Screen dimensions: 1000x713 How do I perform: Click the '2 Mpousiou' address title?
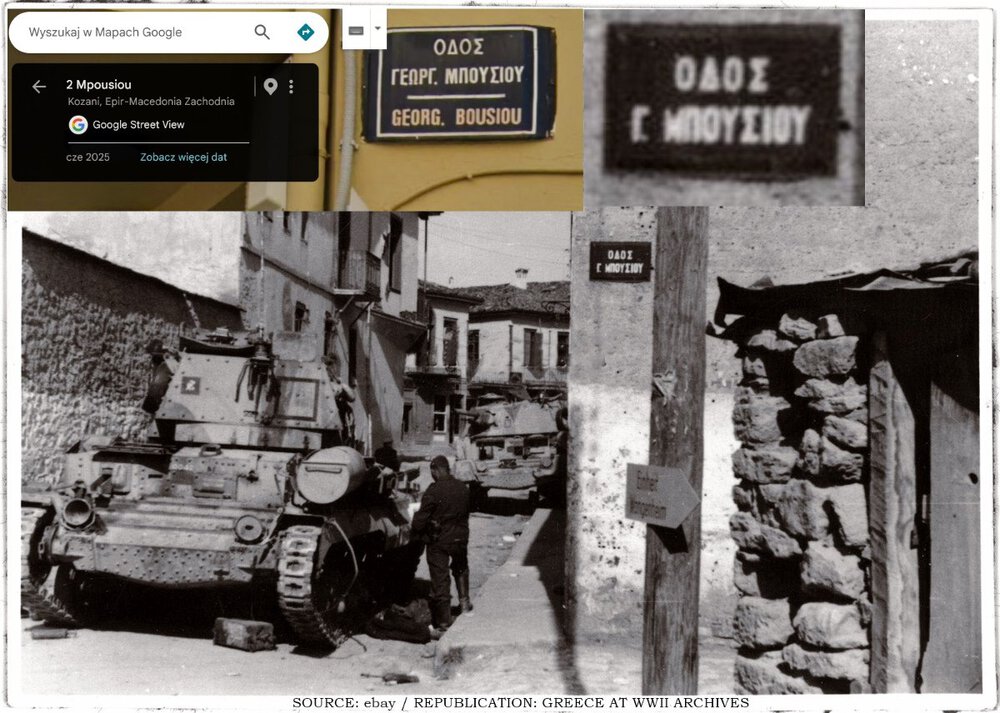click(x=99, y=85)
